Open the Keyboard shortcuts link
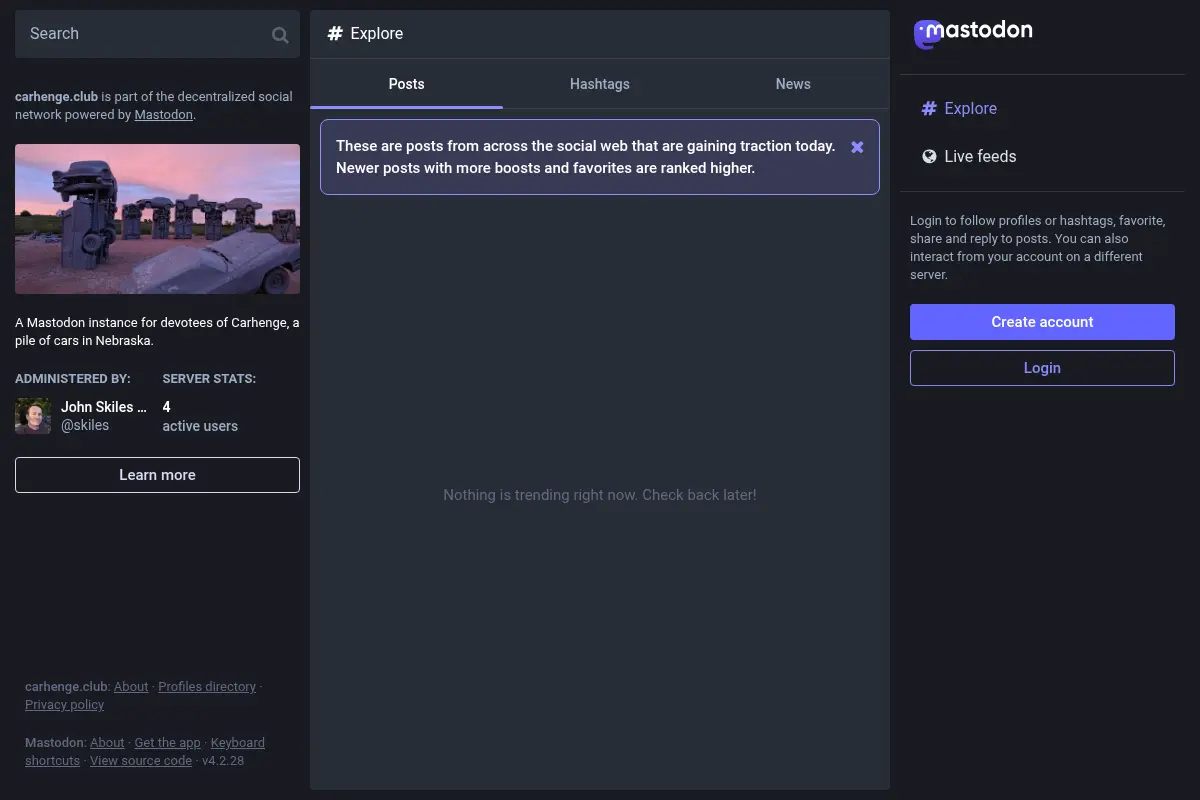This screenshot has width=1200, height=800. (x=238, y=743)
